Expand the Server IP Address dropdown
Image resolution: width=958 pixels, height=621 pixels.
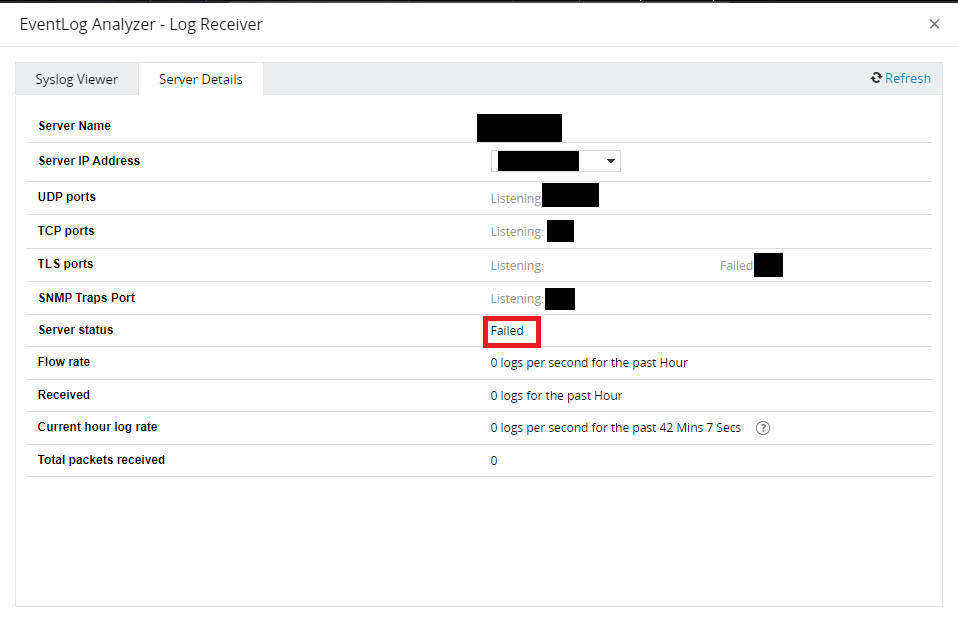(556, 161)
